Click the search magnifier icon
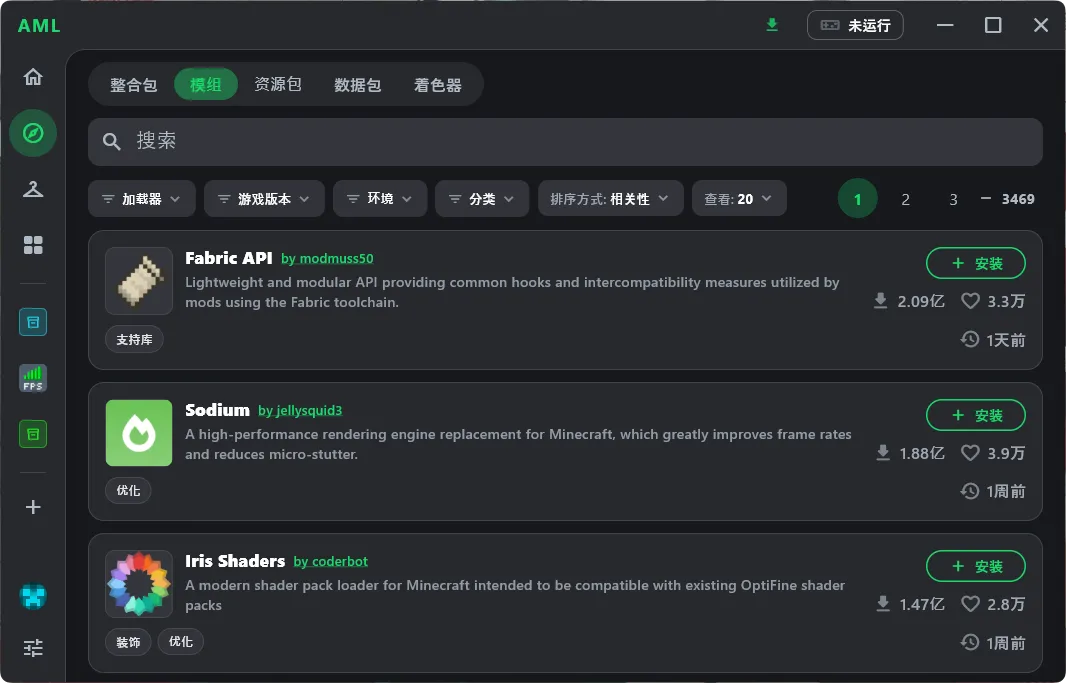The height and width of the screenshot is (683, 1066). pos(111,141)
